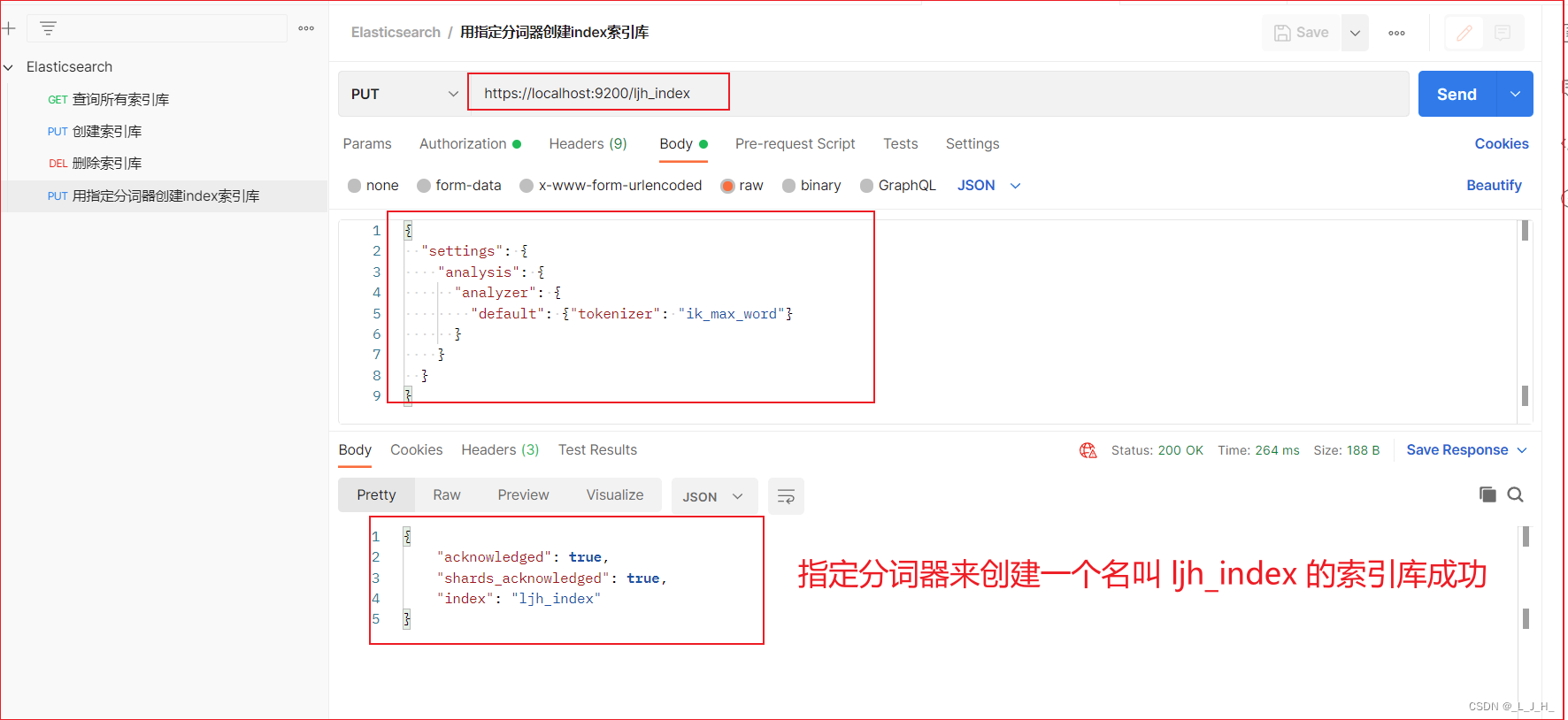Switch to the Authorization tab
The width and height of the screenshot is (1568, 720).
click(x=470, y=143)
